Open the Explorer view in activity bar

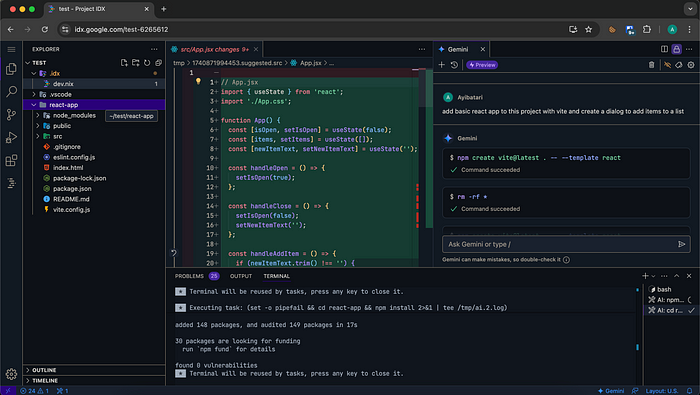pyautogui.click(x=11, y=69)
